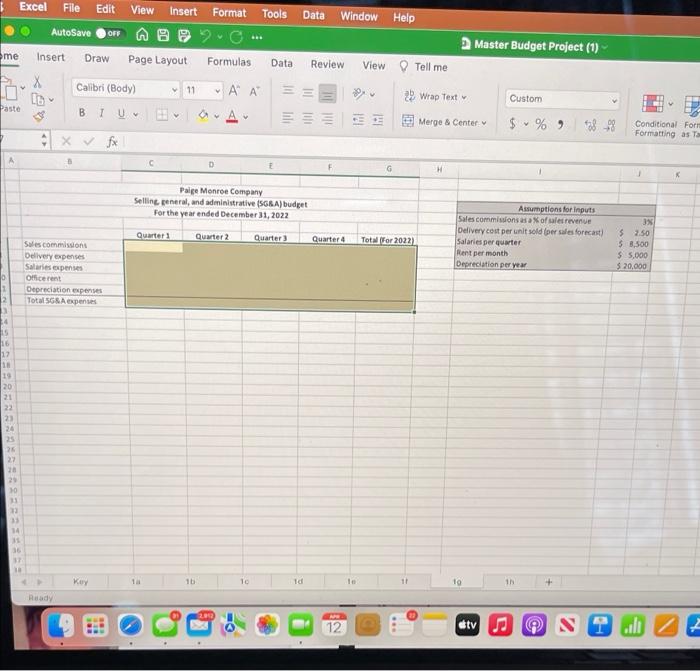Toggle Middle Align
The image size is (700, 671).
click(308, 92)
